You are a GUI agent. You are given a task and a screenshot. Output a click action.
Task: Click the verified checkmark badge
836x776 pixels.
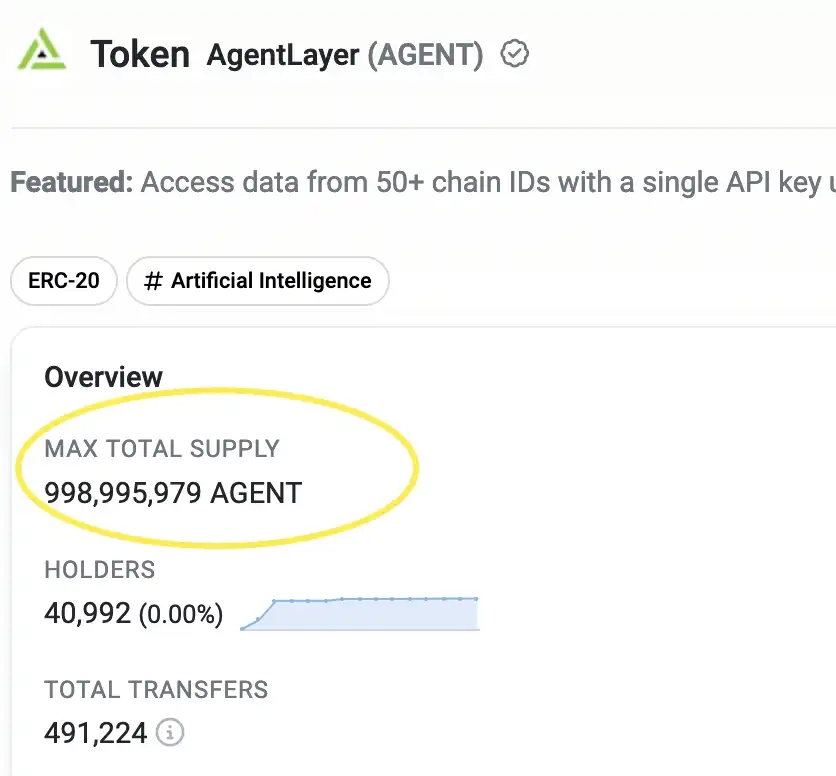click(514, 54)
